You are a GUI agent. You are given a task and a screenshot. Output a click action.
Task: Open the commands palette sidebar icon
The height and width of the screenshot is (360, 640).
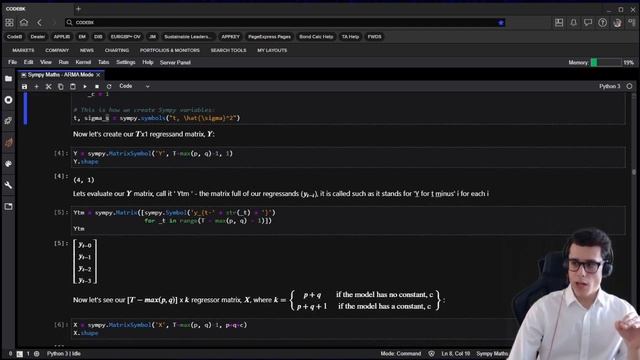(x=9, y=164)
